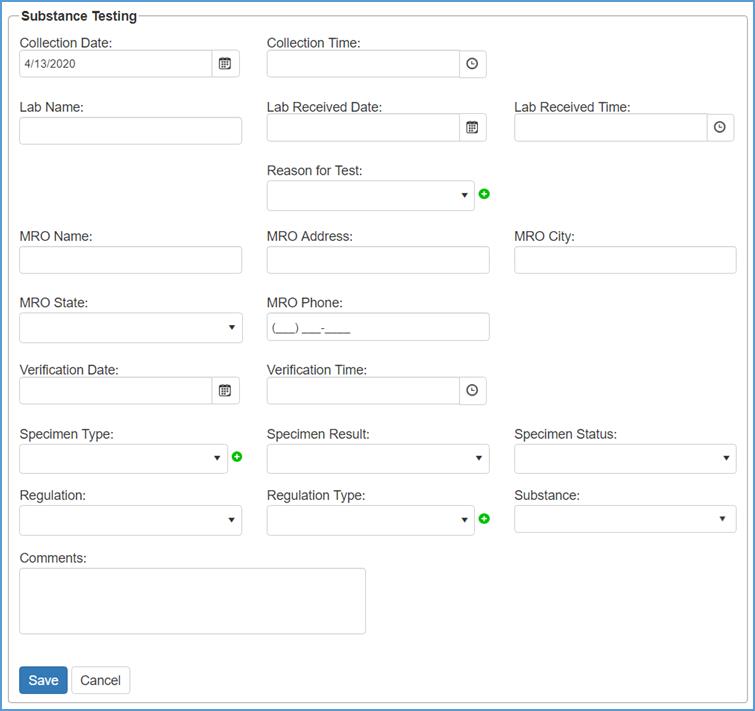Screen dimensions: 755x711
Task: Expand the Specimen Result dropdown
Action: [378, 459]
